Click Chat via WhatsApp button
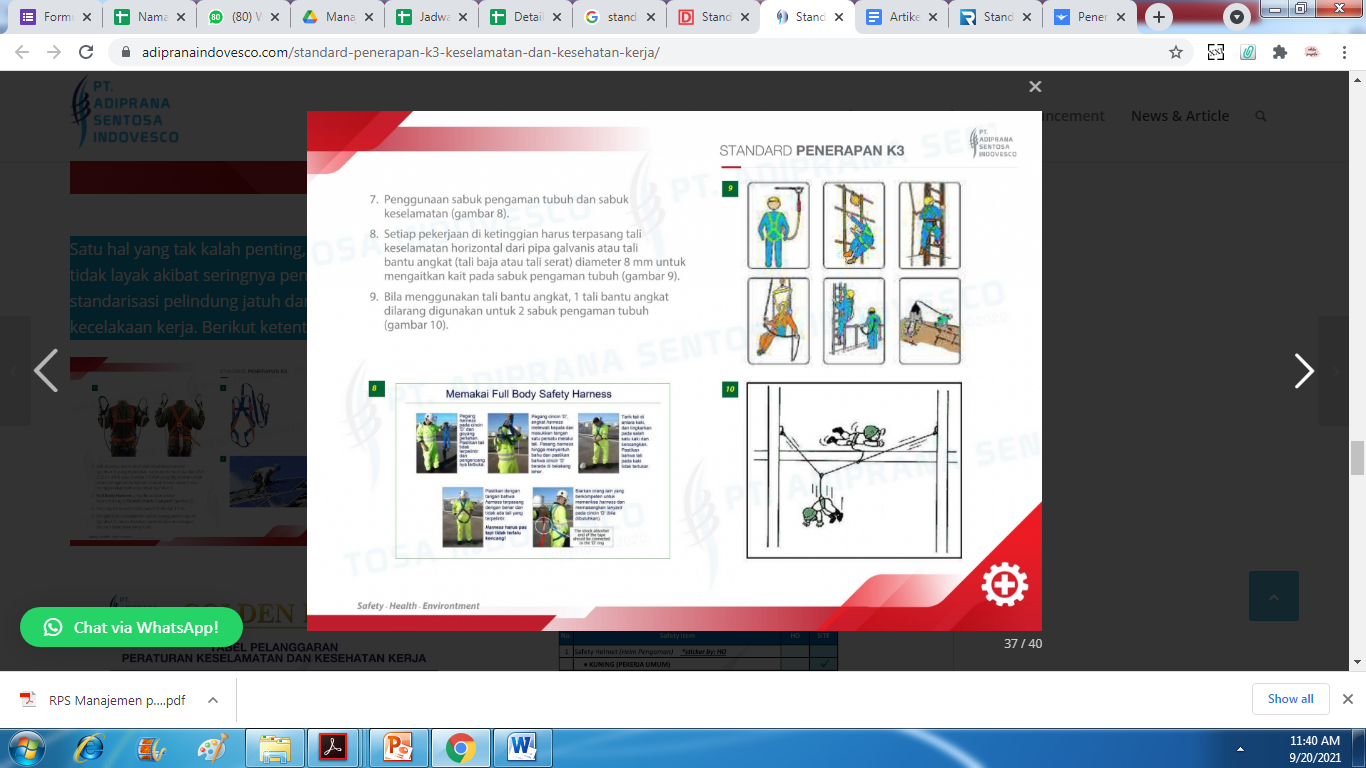Viewport: 1366px width, 768px height. 131,627
